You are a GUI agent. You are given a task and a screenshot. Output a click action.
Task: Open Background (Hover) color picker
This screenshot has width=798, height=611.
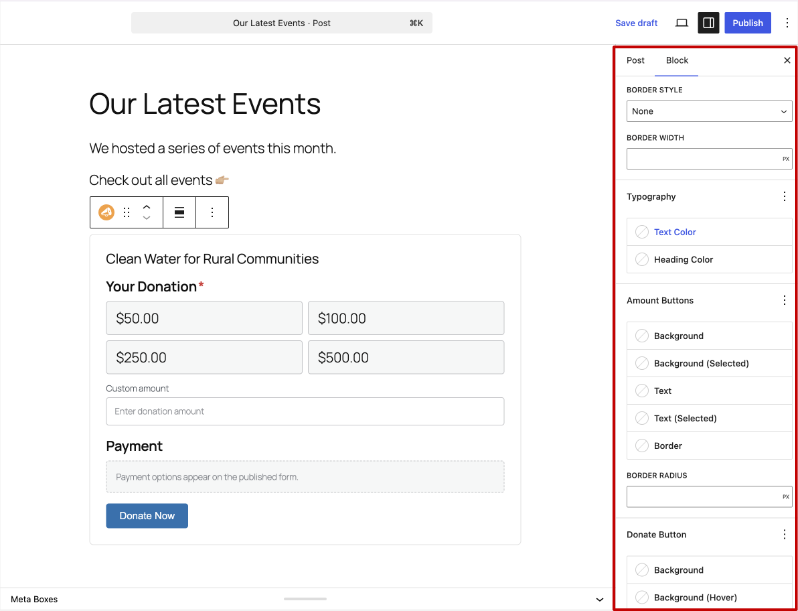point(709,597)
